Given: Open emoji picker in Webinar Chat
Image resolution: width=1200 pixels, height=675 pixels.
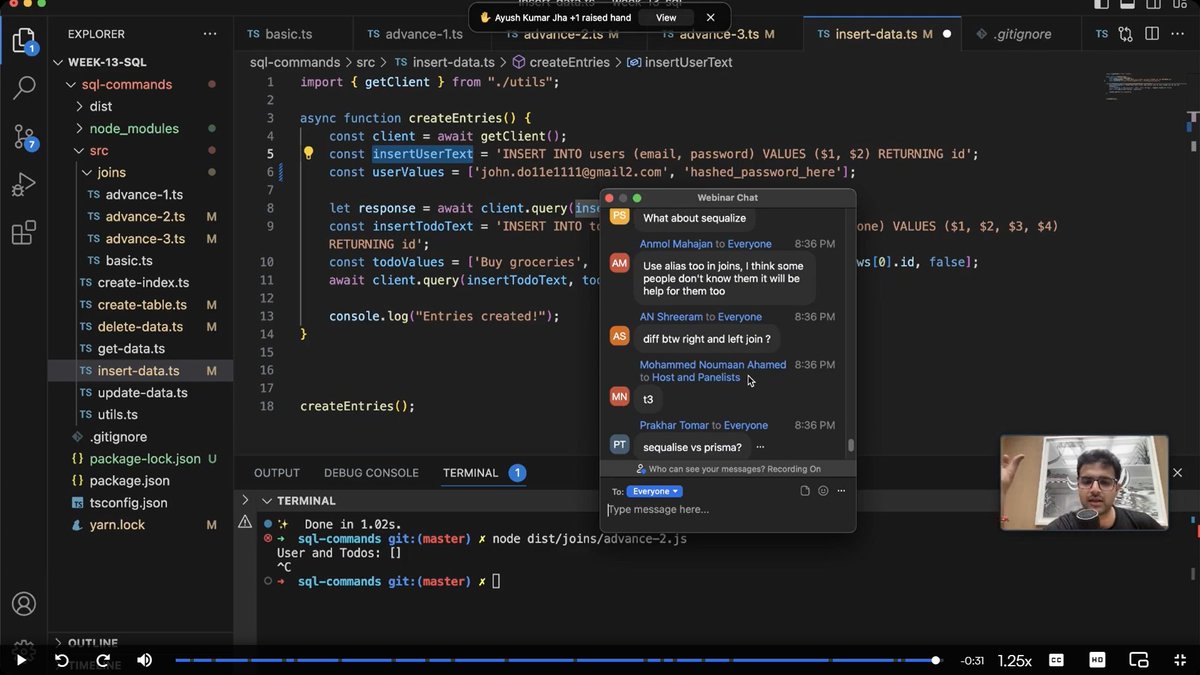Looking at the screenshot, I should [x=823, y=491].
